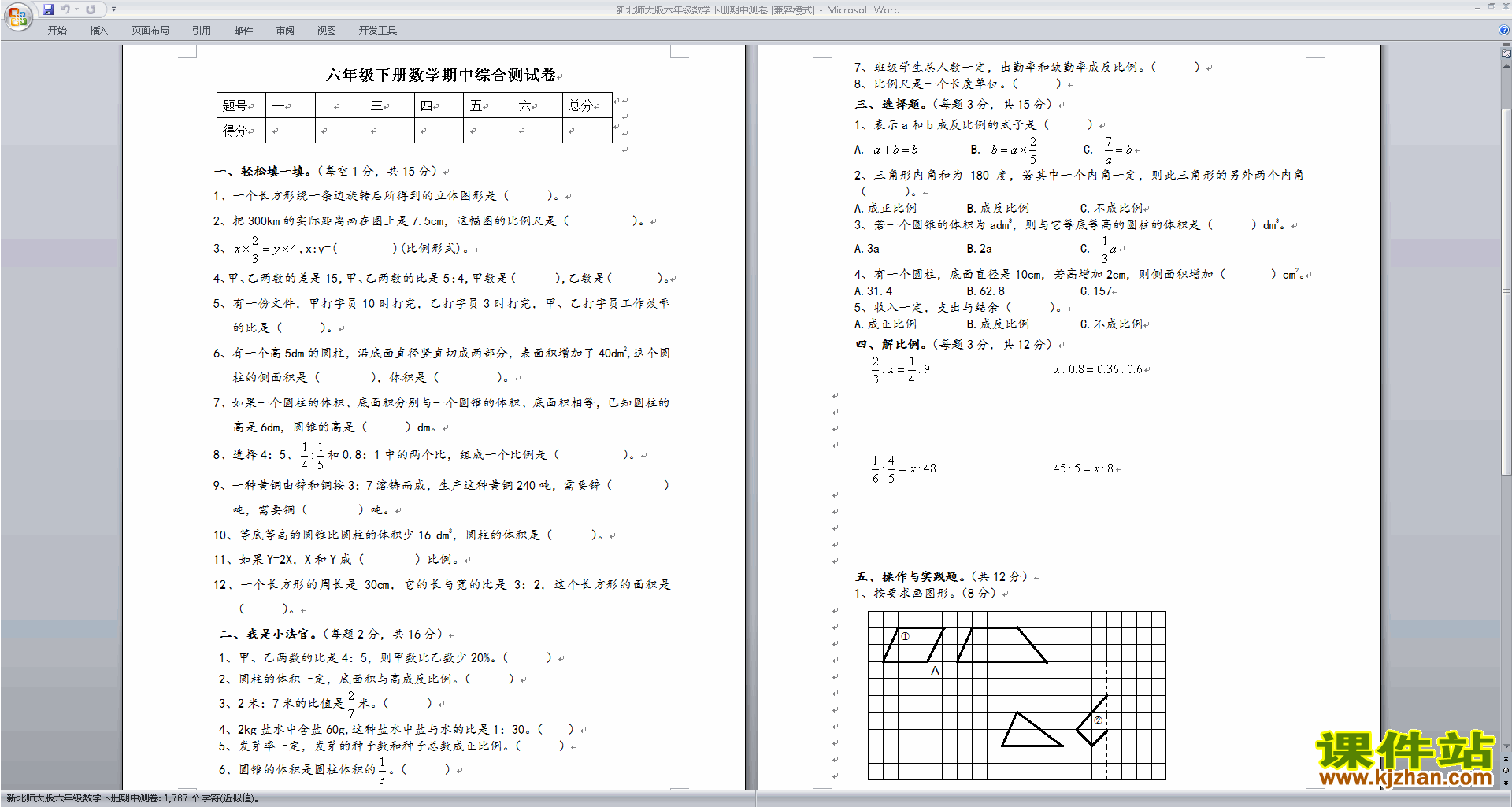Expand Customize Quick Access Toolbar menu
This screenshot has width=1512, height=807.
[113, 9]
